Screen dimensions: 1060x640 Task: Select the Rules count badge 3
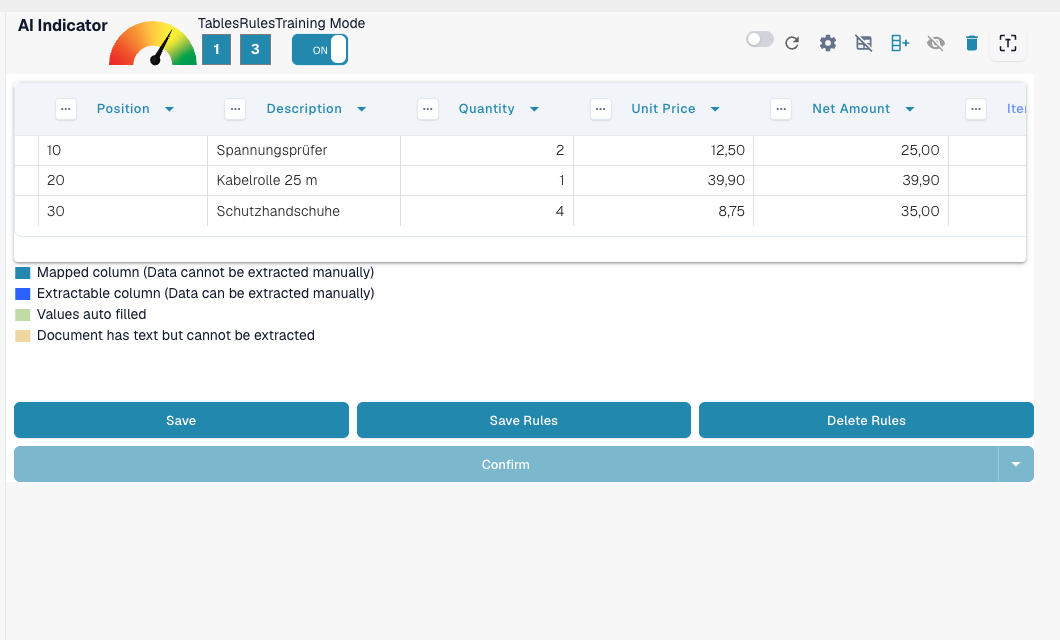click(x=256, y=49)
